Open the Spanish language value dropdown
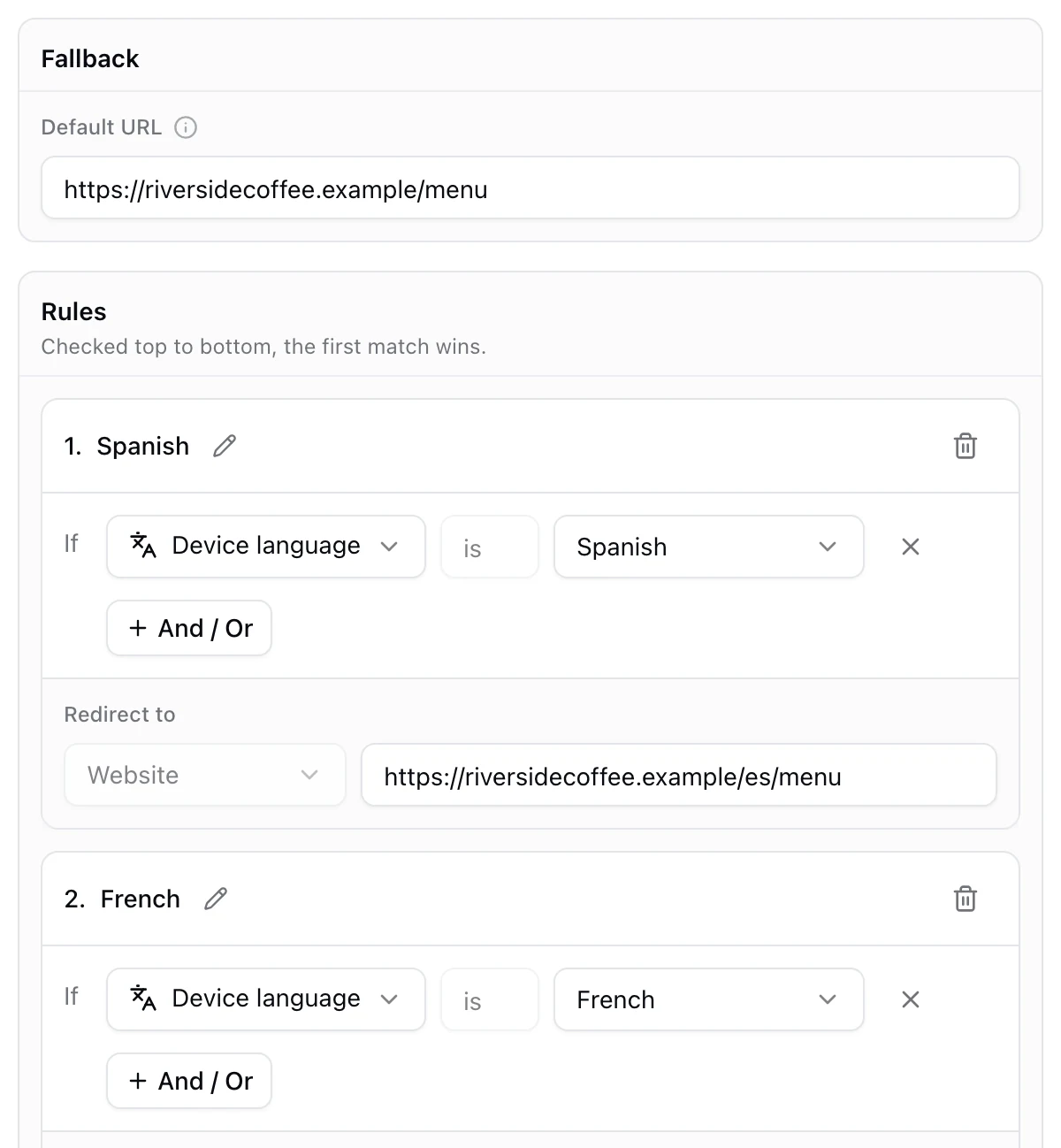Viewport: 1061px width, 1148px height. [709, 547]
